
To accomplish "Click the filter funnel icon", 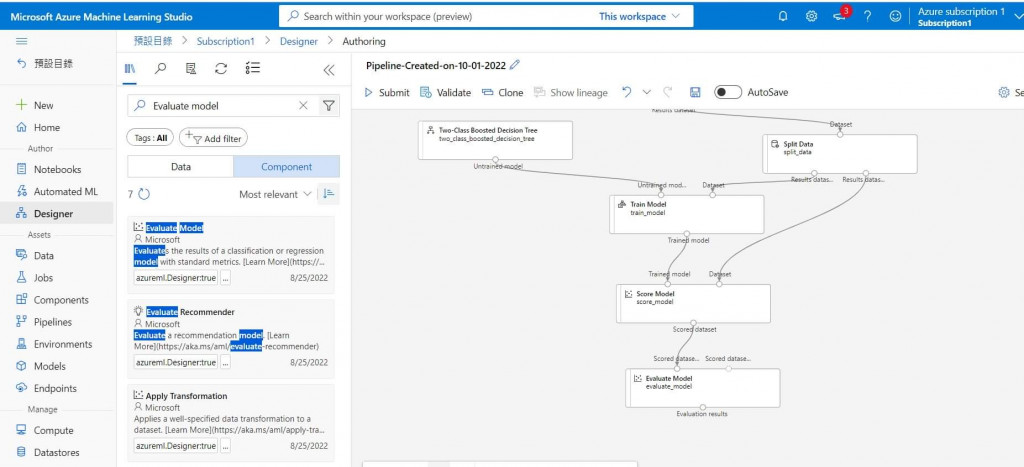I will coord(328,106).
